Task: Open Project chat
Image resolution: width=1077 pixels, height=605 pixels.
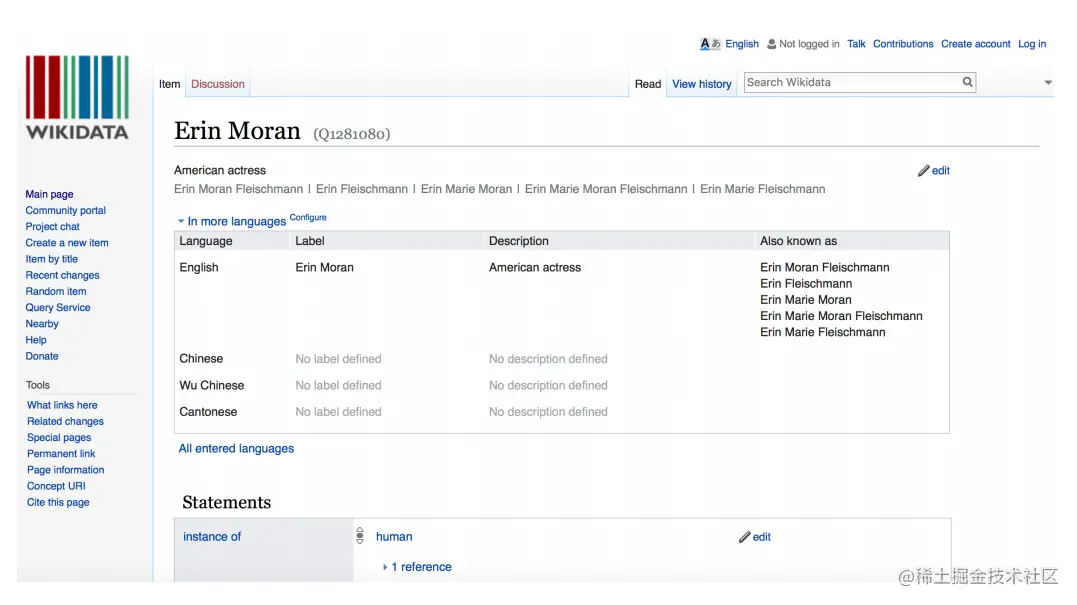Action: pos(52,227)
